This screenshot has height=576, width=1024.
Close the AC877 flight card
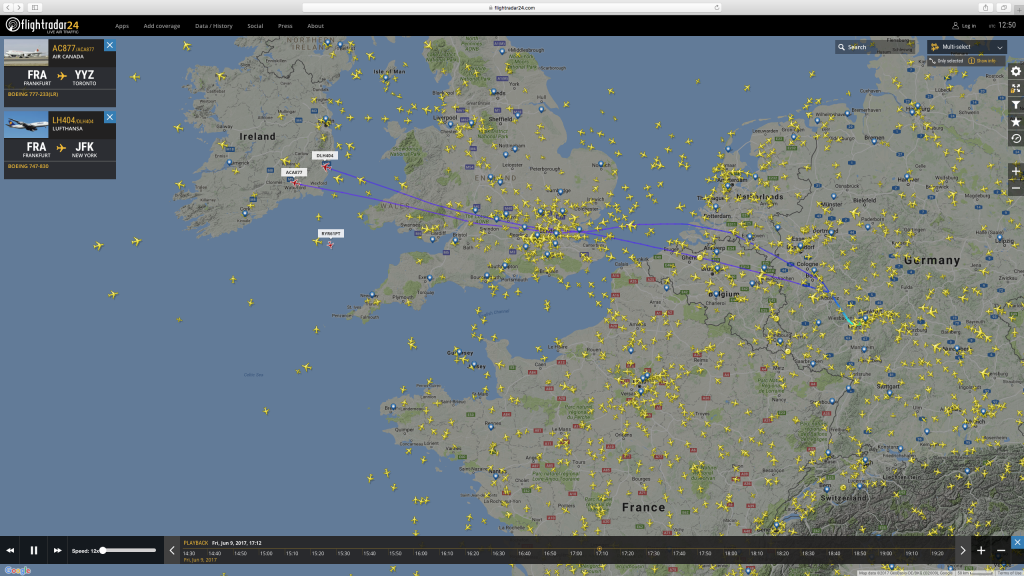tap(110, 45)
